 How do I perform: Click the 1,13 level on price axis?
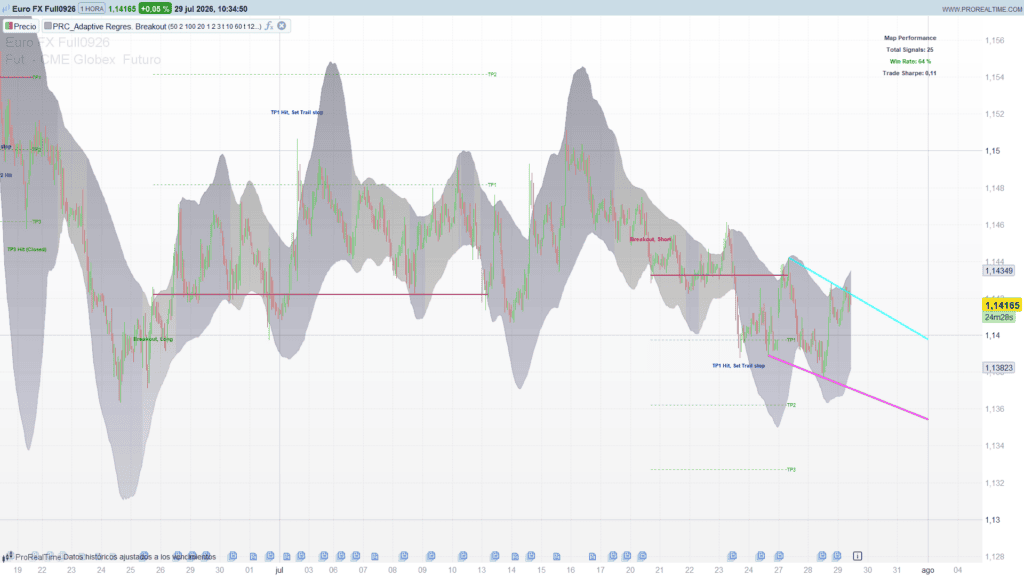[x=993, y=520]
